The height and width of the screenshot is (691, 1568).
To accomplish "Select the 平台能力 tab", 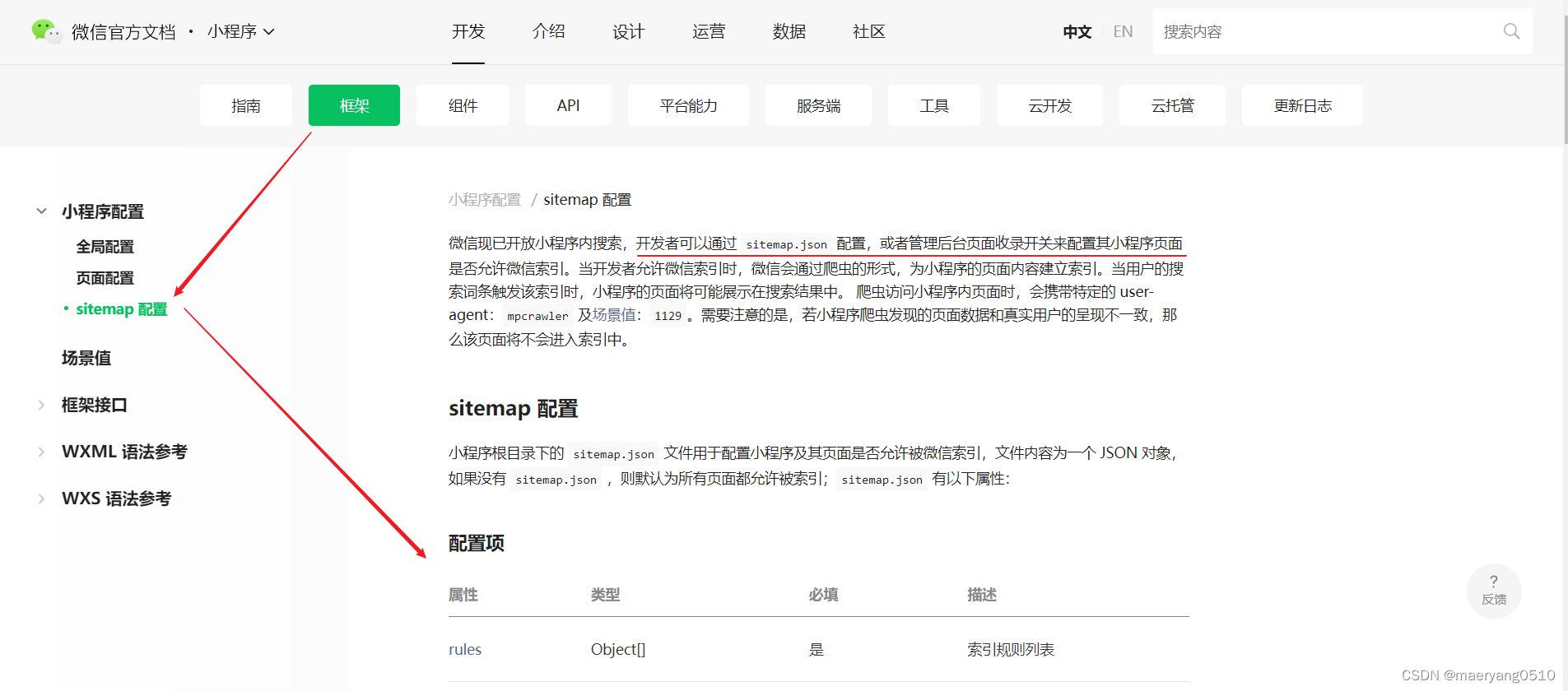I will tap(688, 105).
